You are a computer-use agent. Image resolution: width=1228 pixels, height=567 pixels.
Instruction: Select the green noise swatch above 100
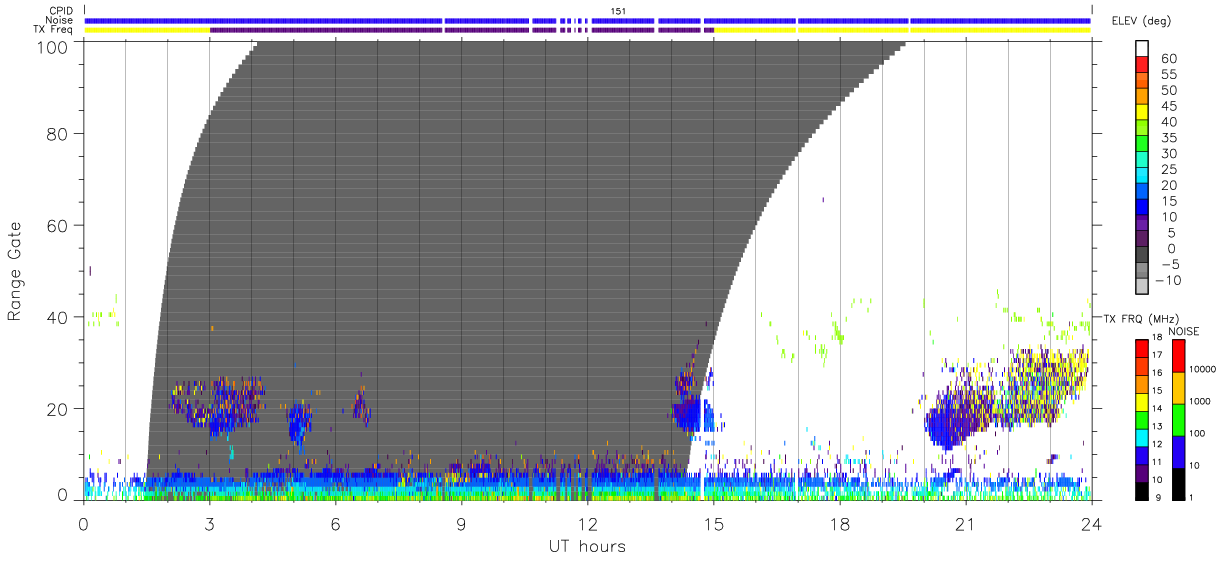point(1177,419)
